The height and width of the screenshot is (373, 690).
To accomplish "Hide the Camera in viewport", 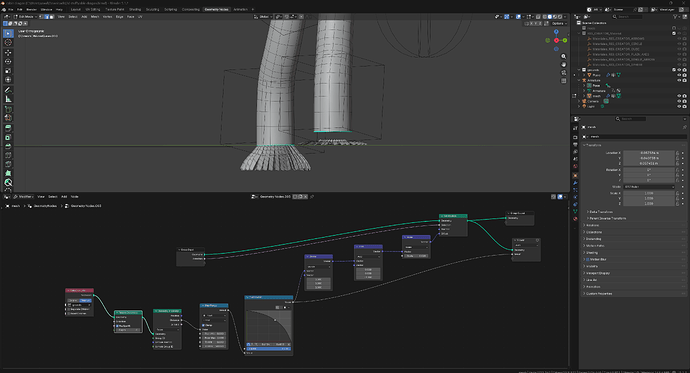I will click(x=679, y=101).
